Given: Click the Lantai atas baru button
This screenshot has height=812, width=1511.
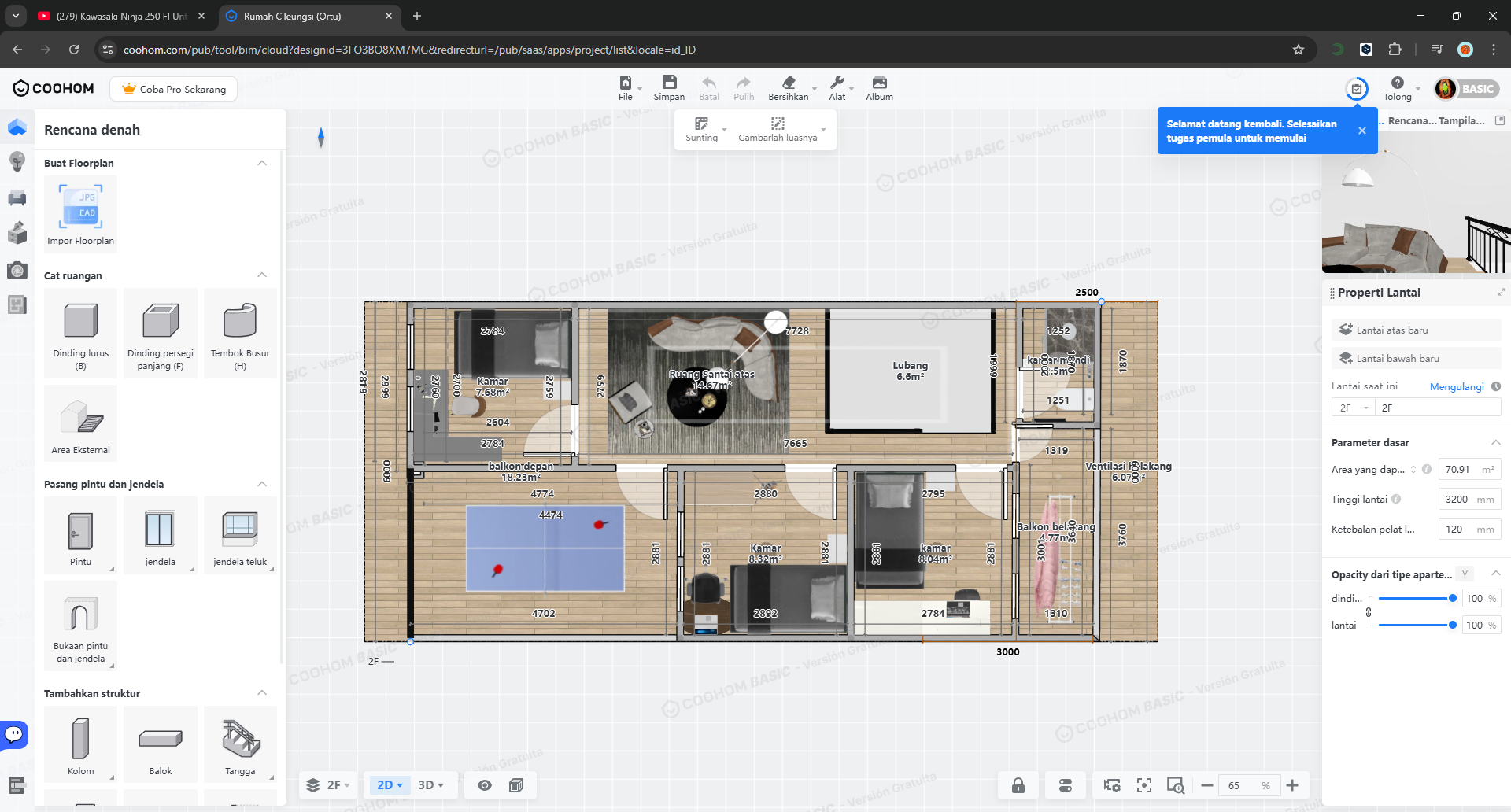Looking at the screenshot, I should click(1391, 330).
